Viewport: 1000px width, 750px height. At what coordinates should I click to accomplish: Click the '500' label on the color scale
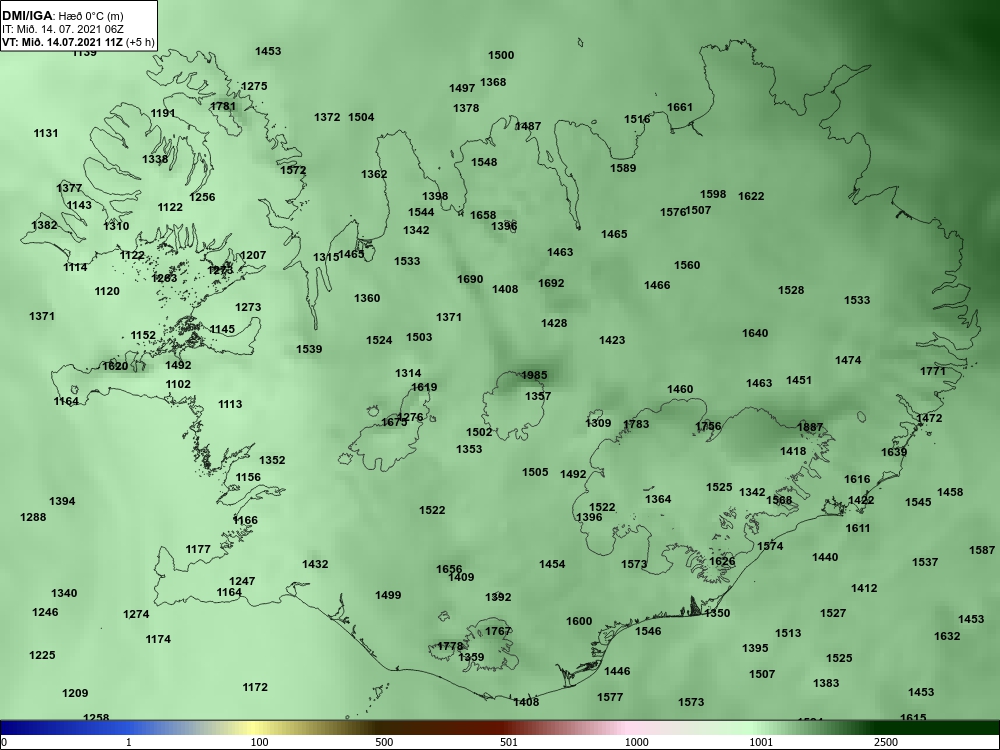pyautogui.click(x=384, y=742)
